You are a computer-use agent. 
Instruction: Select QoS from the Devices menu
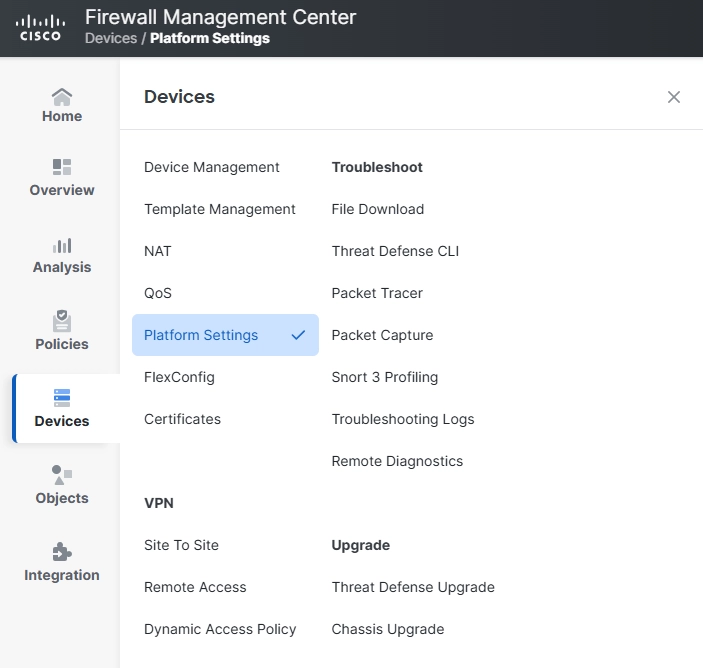point(158,293)
